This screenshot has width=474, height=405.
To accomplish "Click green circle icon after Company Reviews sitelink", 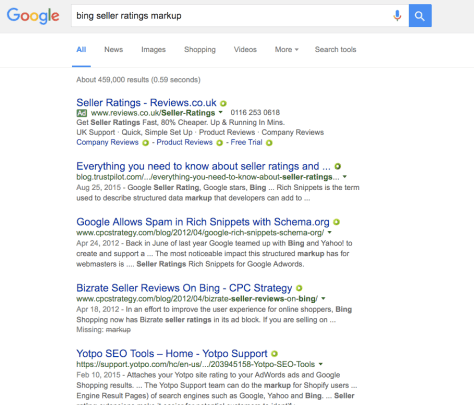I will (x=145, y=143).
